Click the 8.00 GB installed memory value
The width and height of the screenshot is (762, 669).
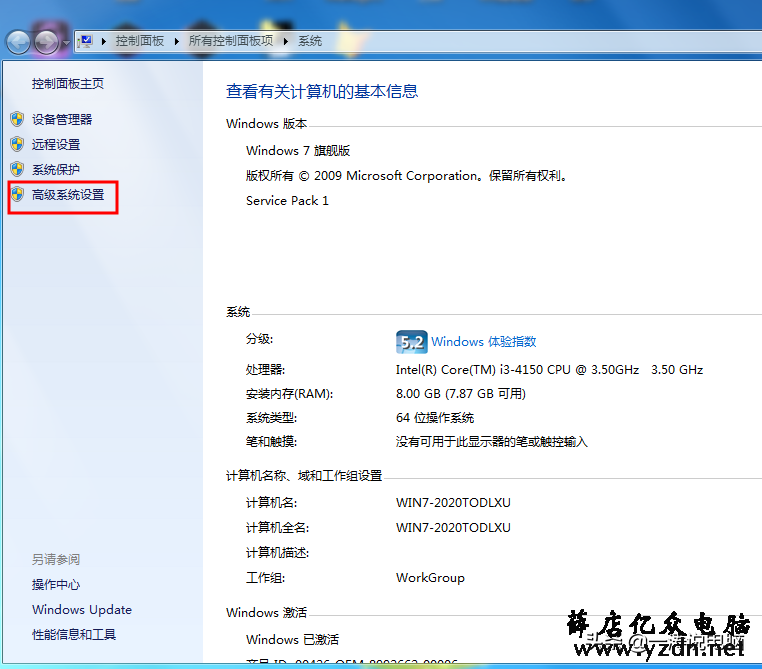pyautogui.click(x=461, y=394)
